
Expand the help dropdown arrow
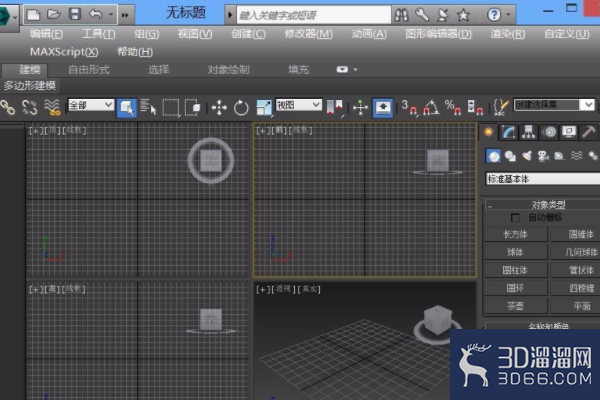[508, 15]
